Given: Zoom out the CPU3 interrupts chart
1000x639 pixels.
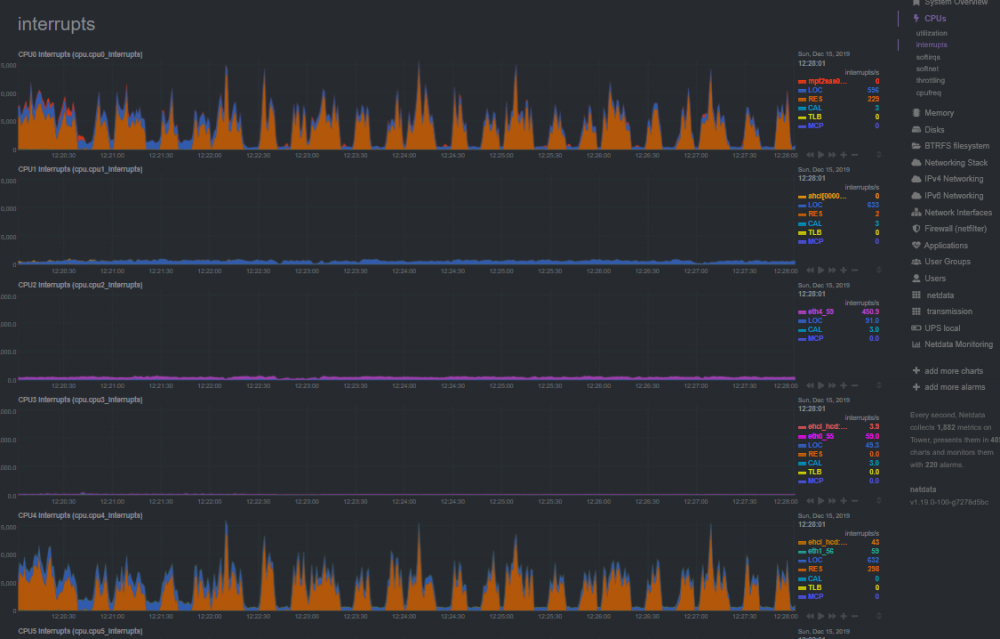Looking at the screenshot, I should pyautogui.click(x=855, y=501).
